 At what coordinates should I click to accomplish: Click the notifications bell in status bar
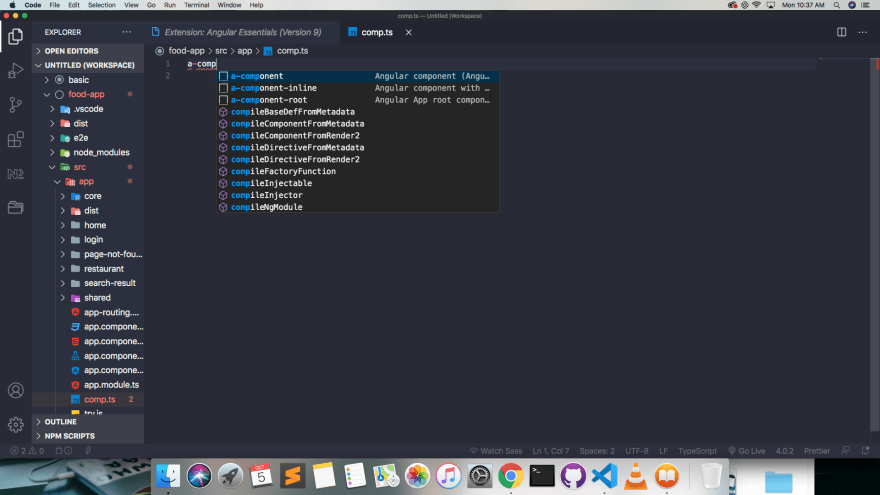tap(865, 451)
